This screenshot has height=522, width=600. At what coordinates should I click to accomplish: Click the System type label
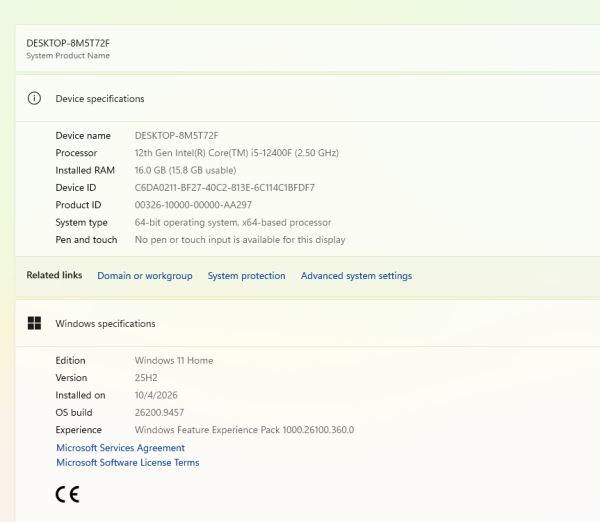(81, 222)
